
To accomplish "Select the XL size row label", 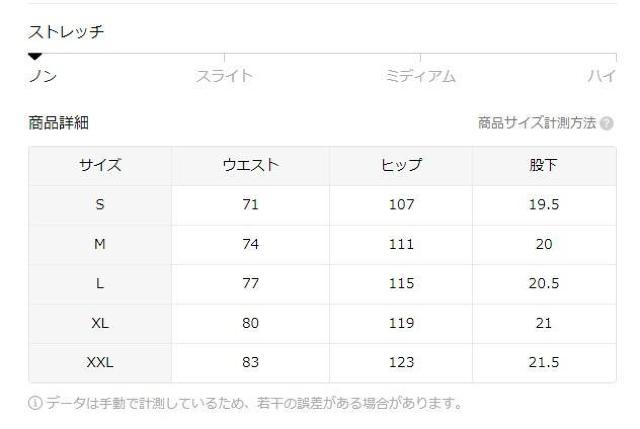I will pos(100,323).
